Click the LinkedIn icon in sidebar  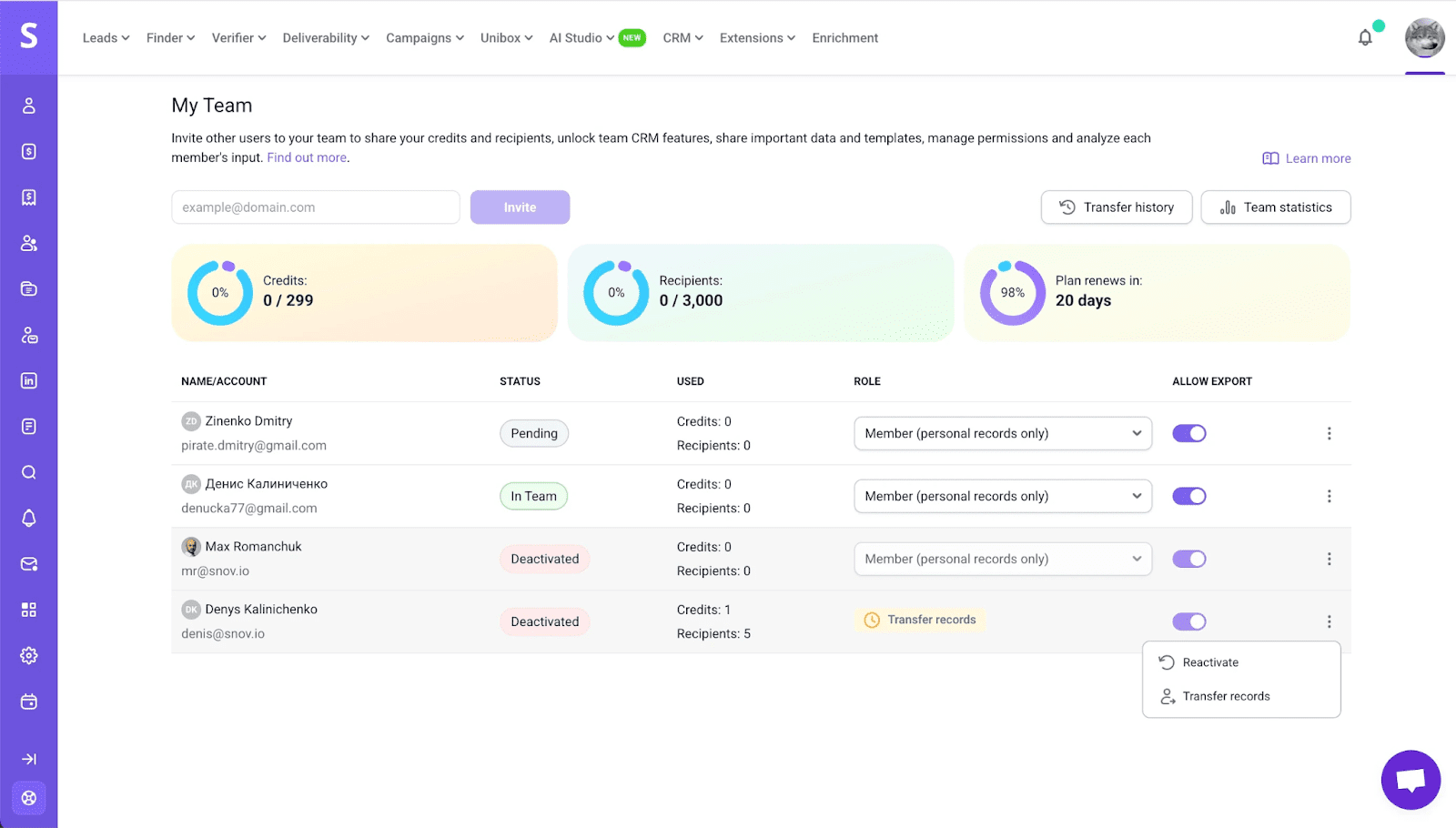click(29, 380)
